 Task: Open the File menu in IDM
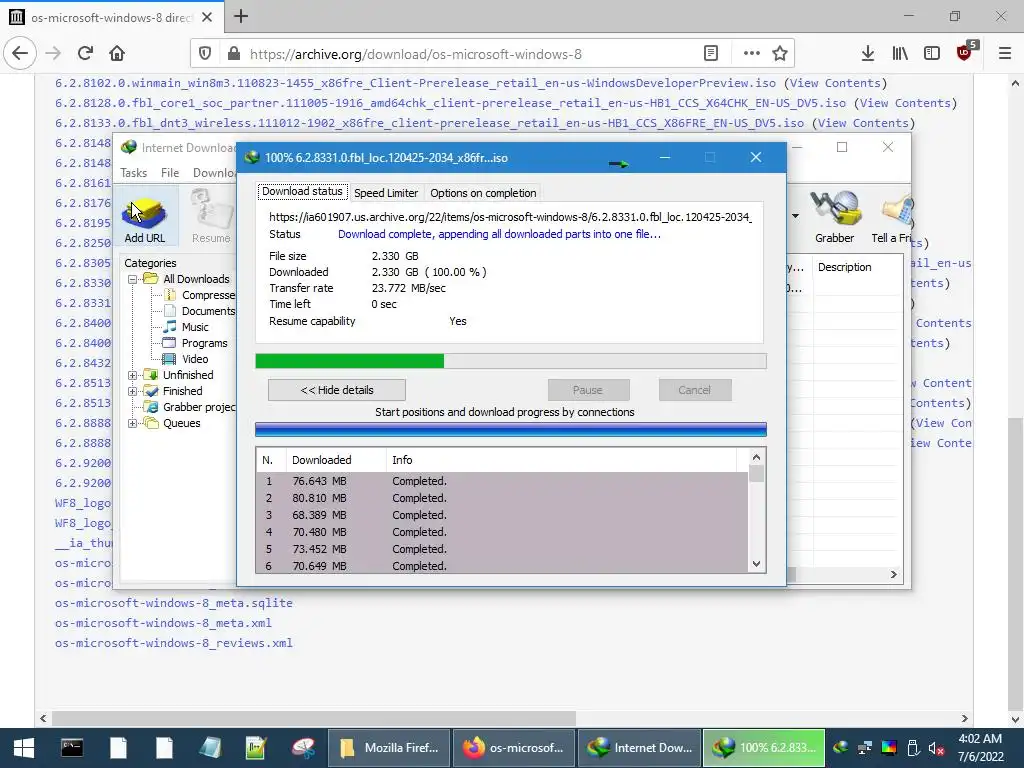point(170,172)
